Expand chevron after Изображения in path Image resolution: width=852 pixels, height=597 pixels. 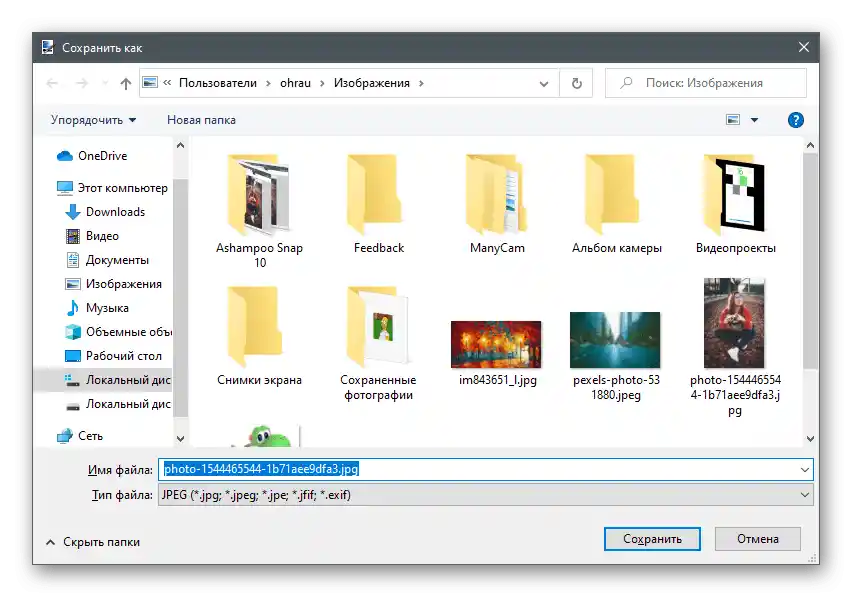[421, 83]
